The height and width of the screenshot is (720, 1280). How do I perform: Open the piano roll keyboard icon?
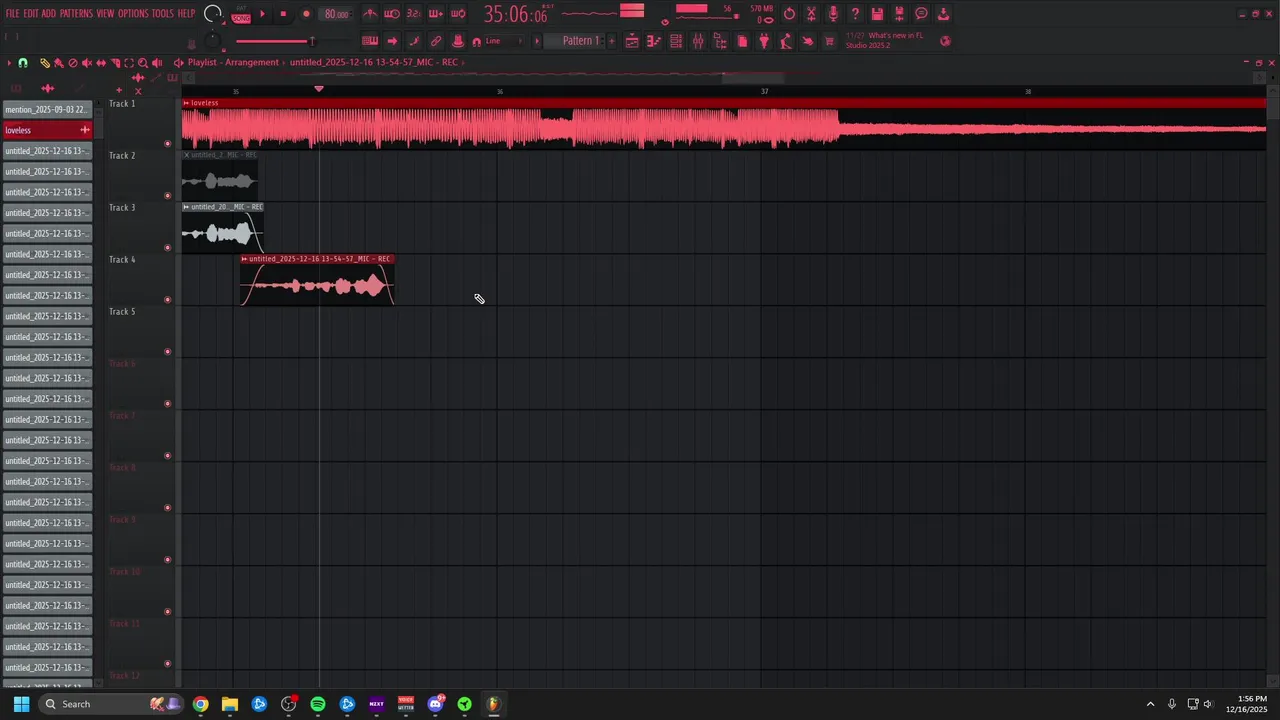click(655, 41)
